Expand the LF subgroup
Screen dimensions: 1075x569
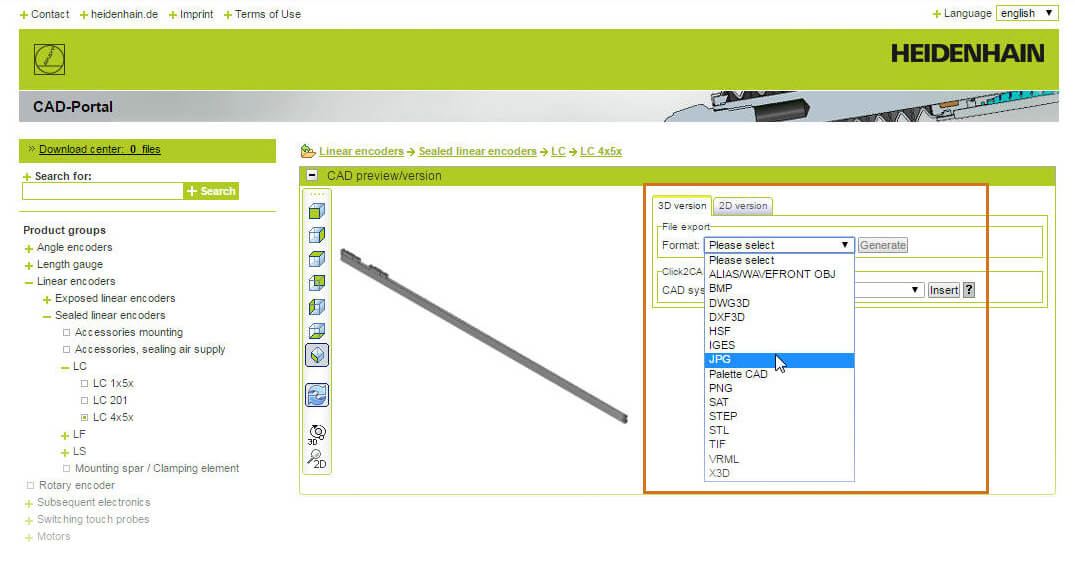[64, 435]
